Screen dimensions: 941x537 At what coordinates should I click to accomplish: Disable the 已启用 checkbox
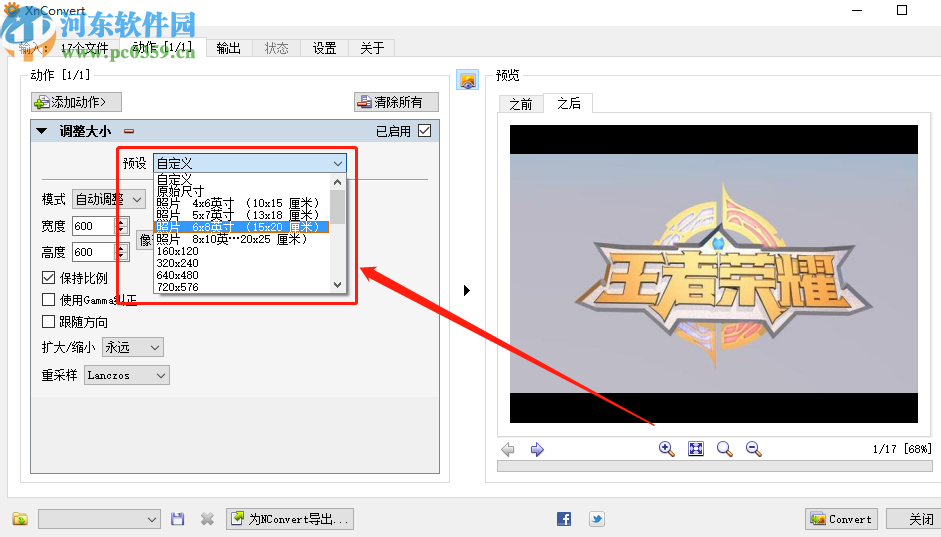[424, 131]
